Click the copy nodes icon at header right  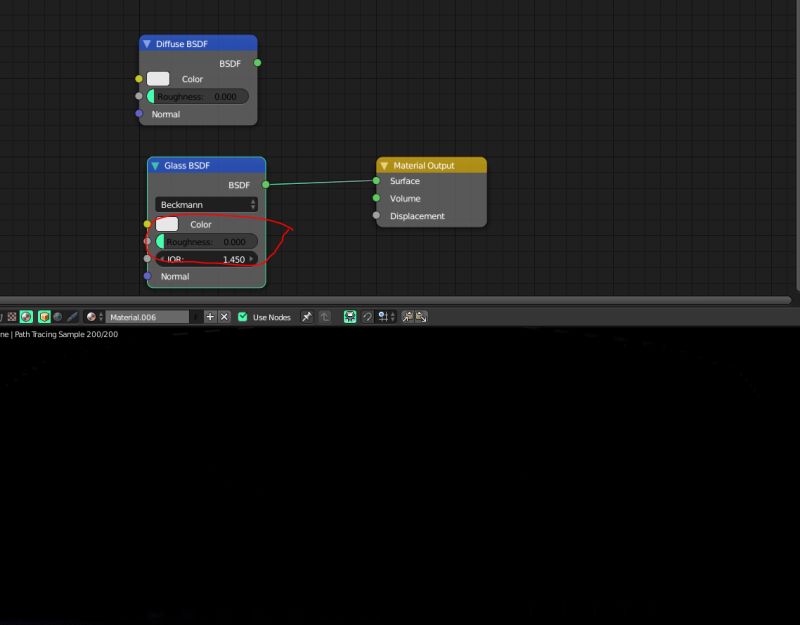[x=407, y=317]
